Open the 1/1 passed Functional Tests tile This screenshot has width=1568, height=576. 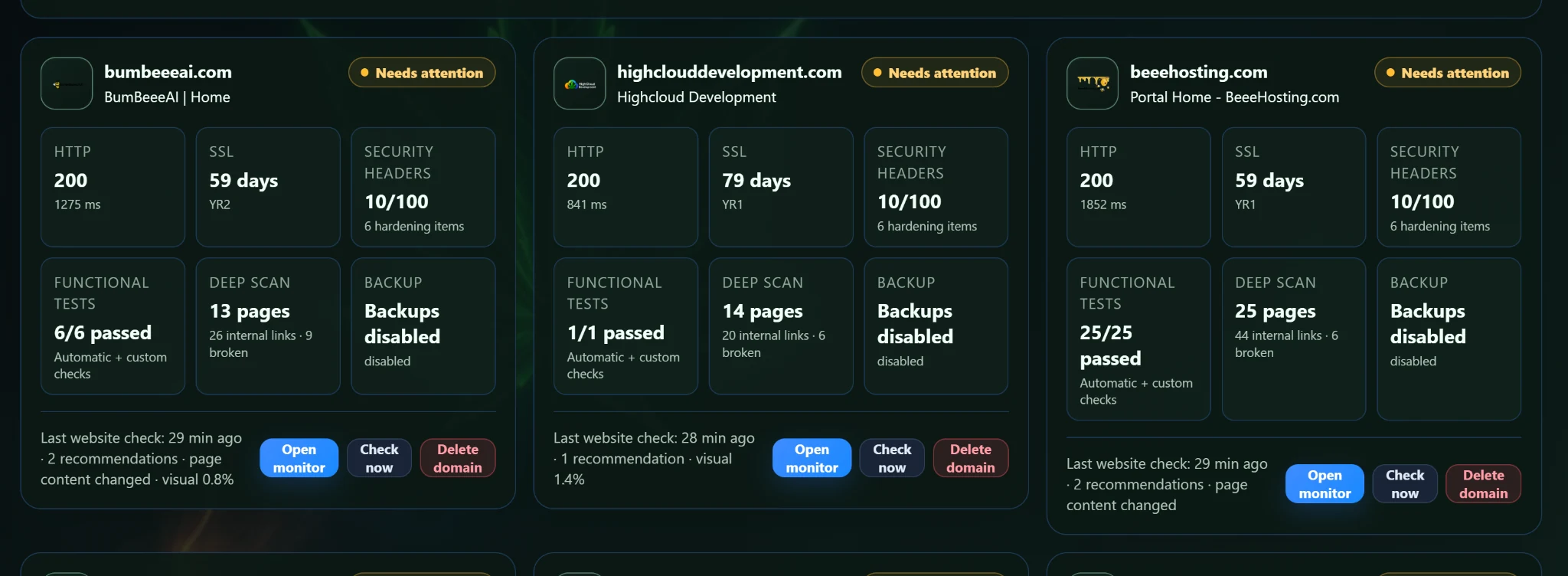(626, 326)
